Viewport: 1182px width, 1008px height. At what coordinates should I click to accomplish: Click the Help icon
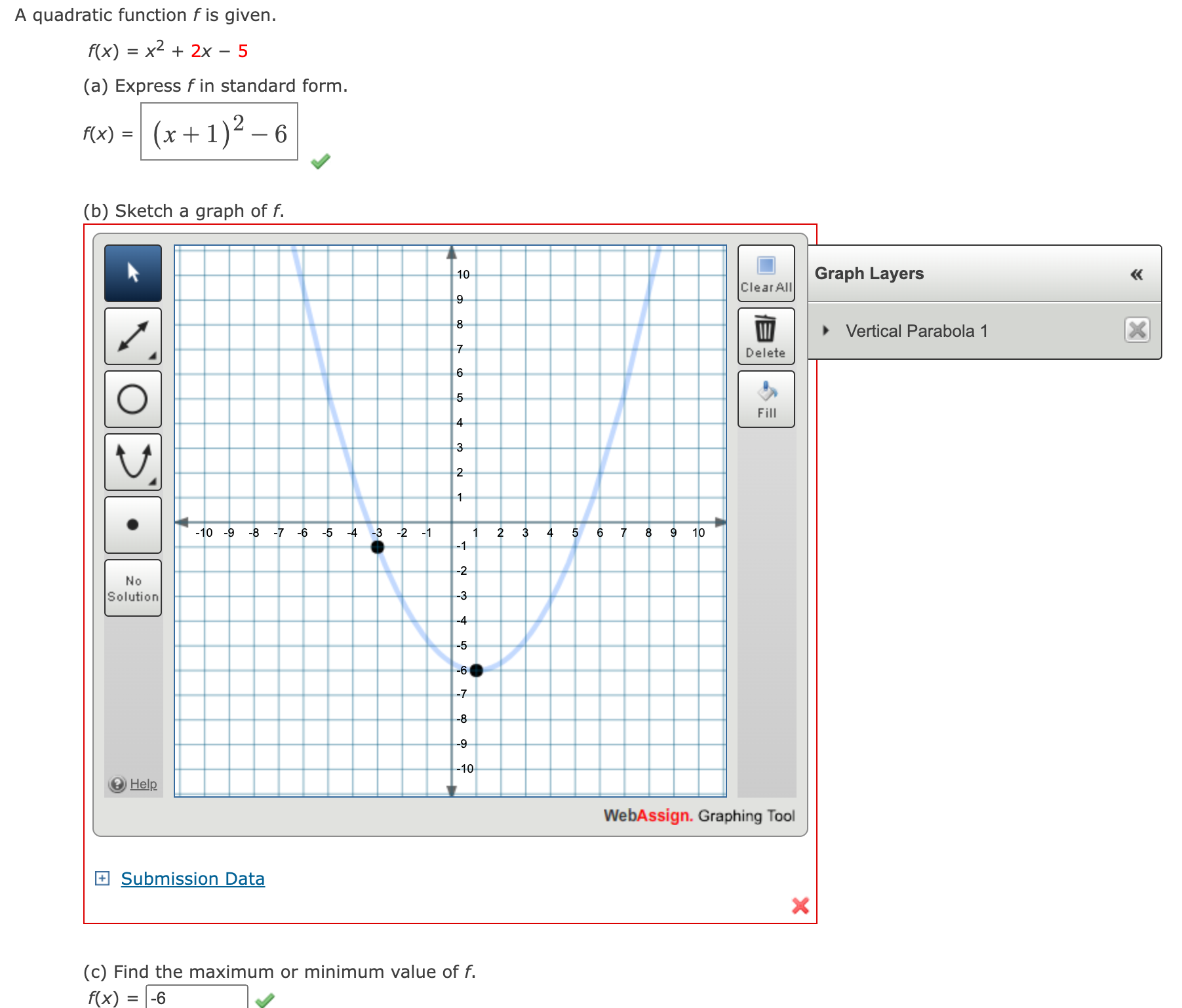click(x=118, y=784)
